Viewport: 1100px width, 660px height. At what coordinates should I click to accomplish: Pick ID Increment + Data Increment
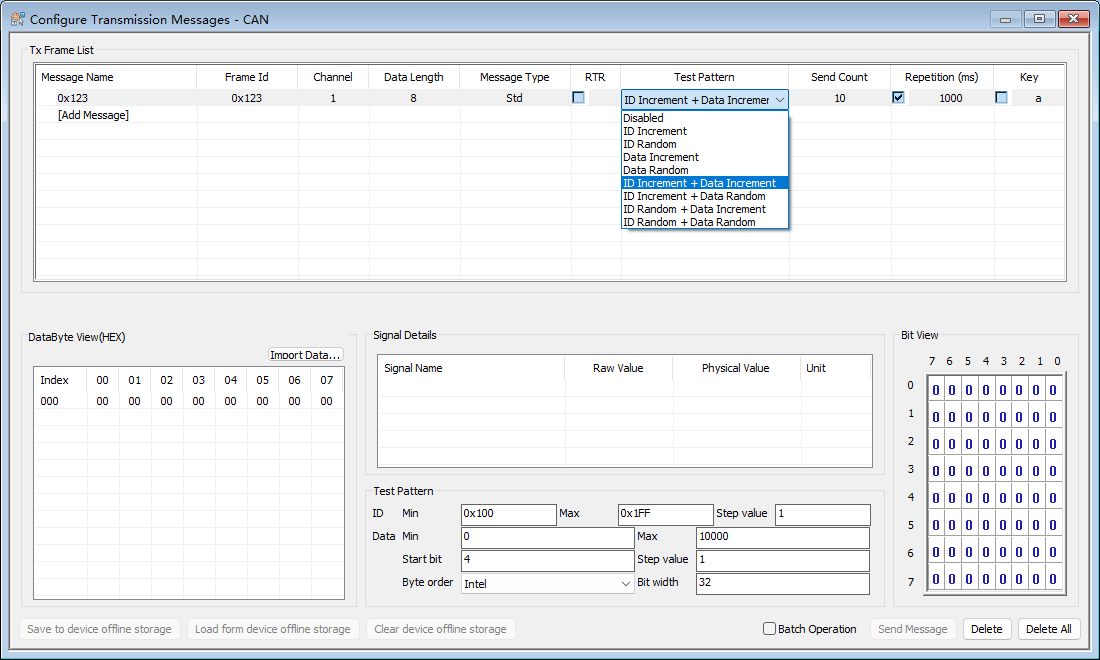click(x=705, y=183)
